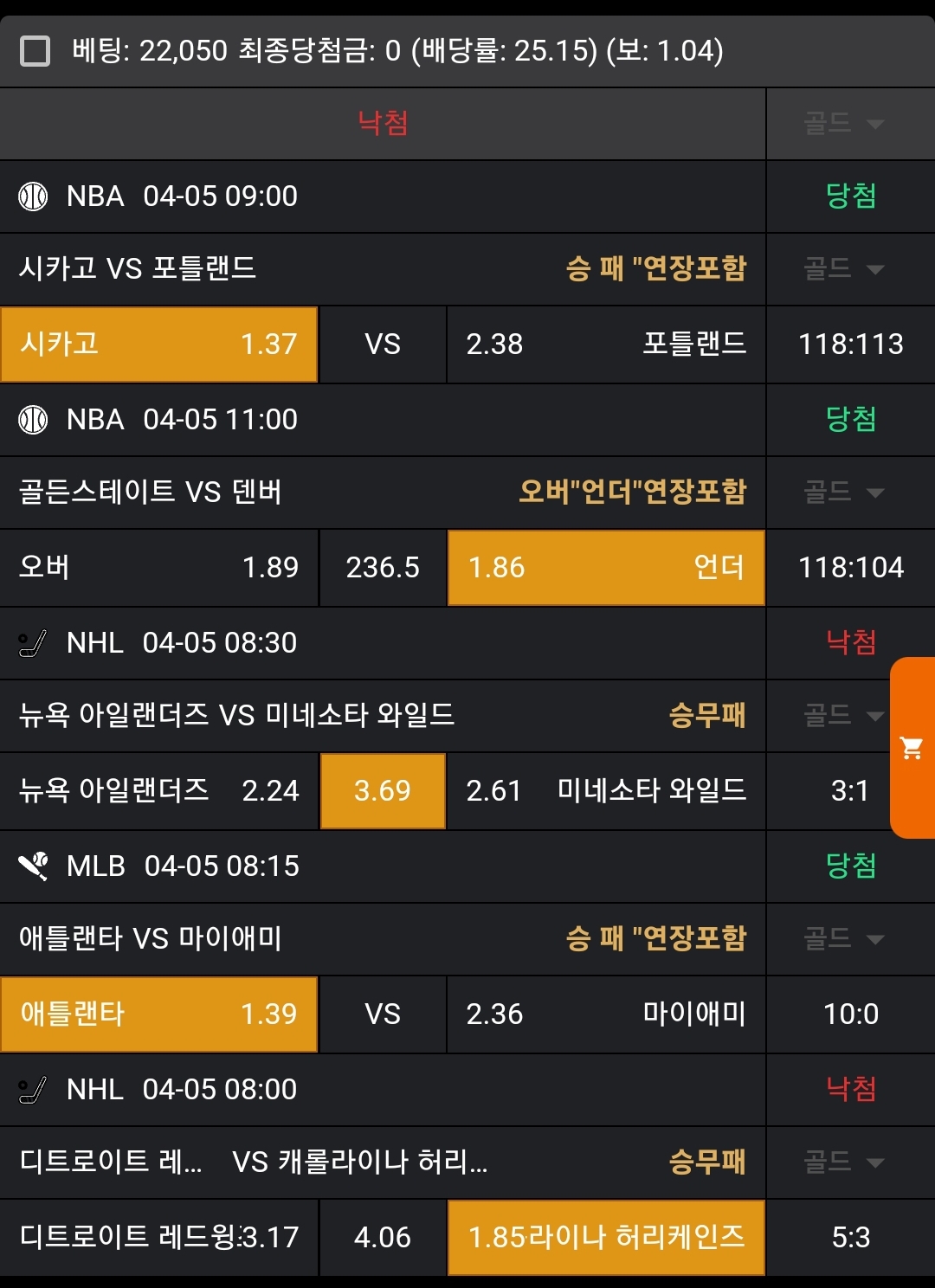
Task: Open the orange shopping cart side tab
Action: [912, 748]
